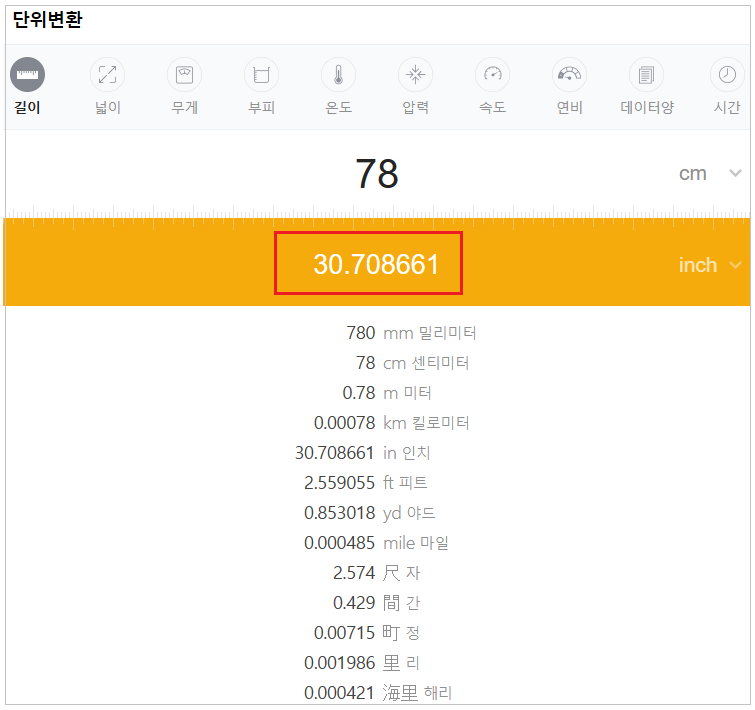Image resolution: width=755 pixels, height=710 pixels.
Task: Open the 온도 tab label
Action: click(x=338, y=107)
